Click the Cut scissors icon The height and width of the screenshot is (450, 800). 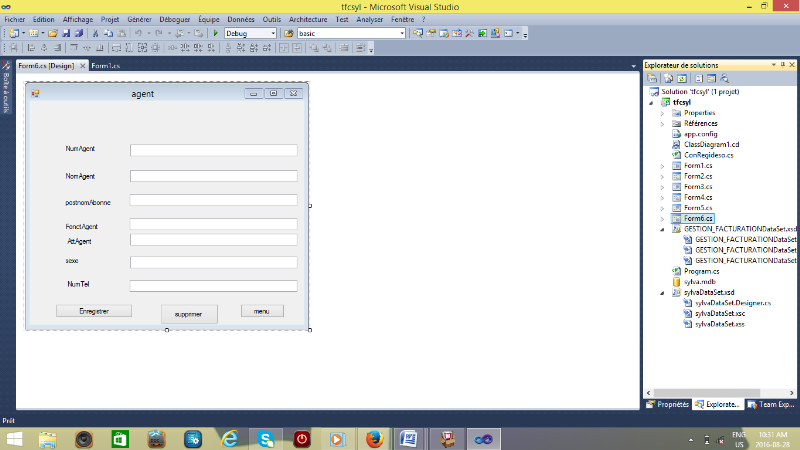[95, 33]
